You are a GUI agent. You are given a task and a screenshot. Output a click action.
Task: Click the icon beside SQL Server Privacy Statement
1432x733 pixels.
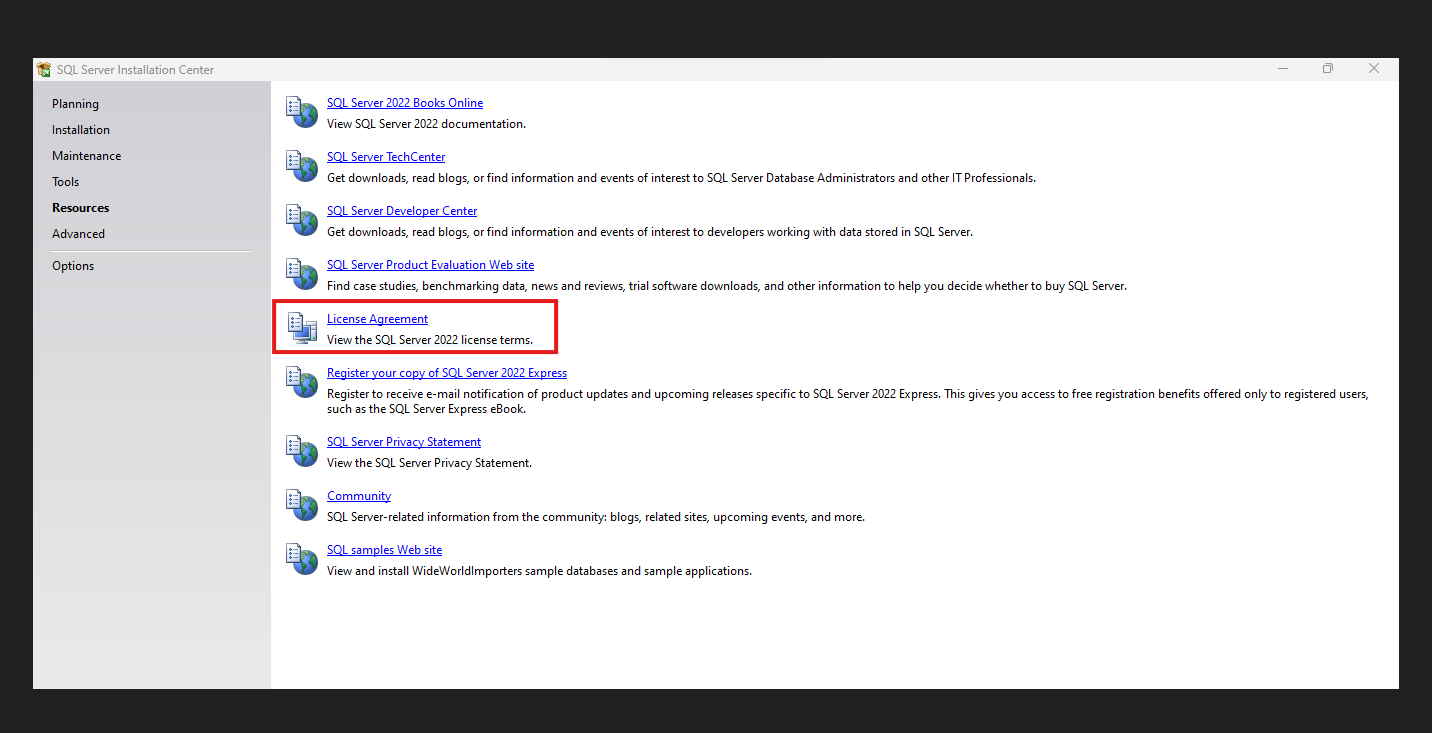tap(301, 451)
